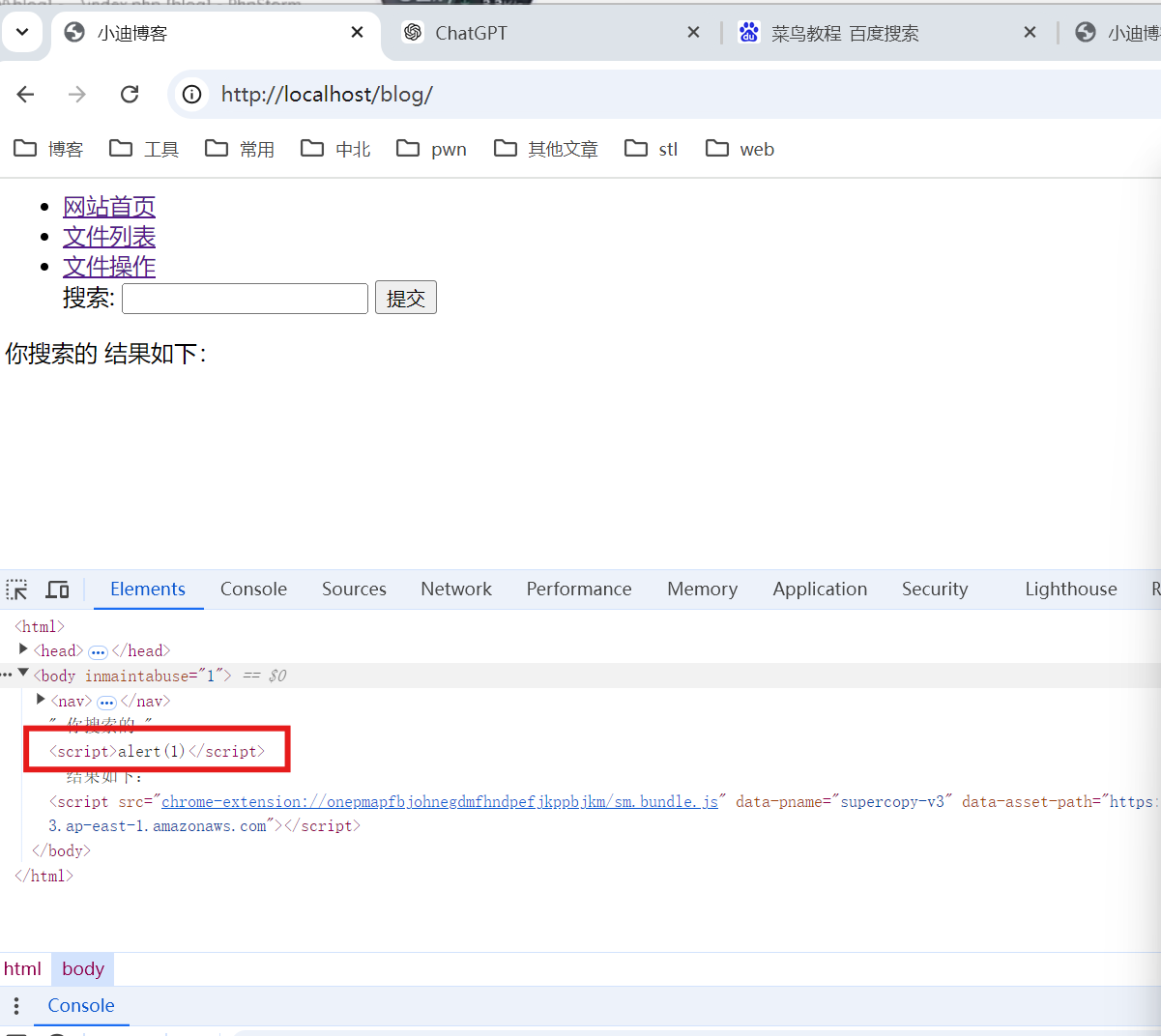Open the stl bookmark folder
This screenshot has width=1161, height=1036.
[x=652, y=149]
